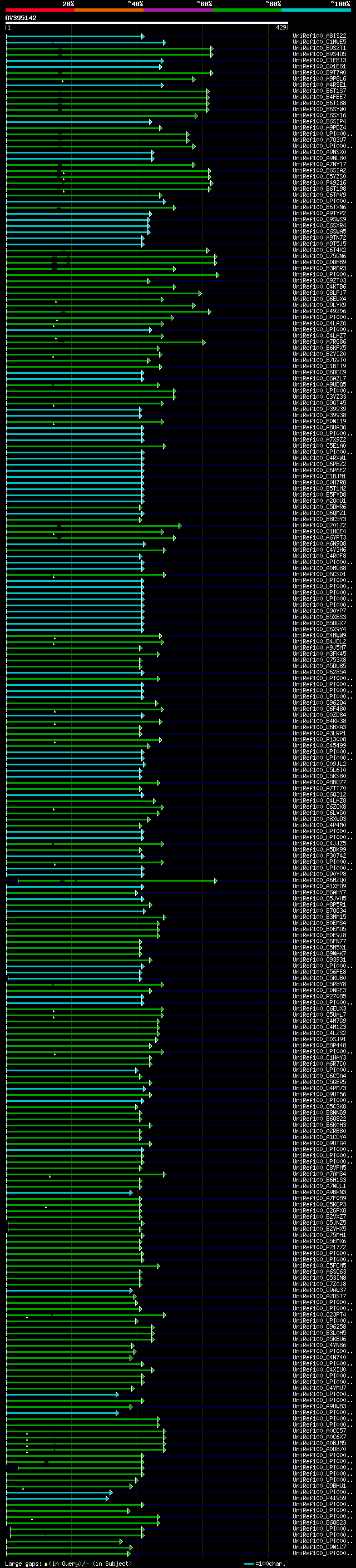Click the UniRef100_C6TAV9 label
The width and height of the screenshot is (356, 1568).
(319, 195)
